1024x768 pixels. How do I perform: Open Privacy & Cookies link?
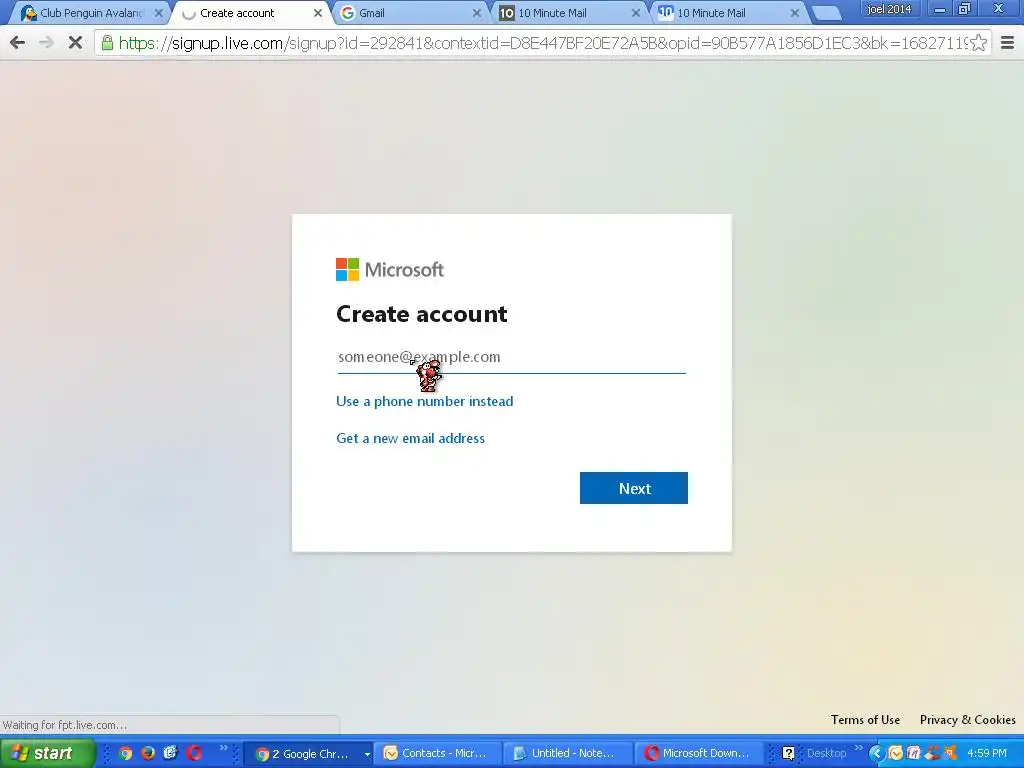pyautogui.click(x=967, y=720)
